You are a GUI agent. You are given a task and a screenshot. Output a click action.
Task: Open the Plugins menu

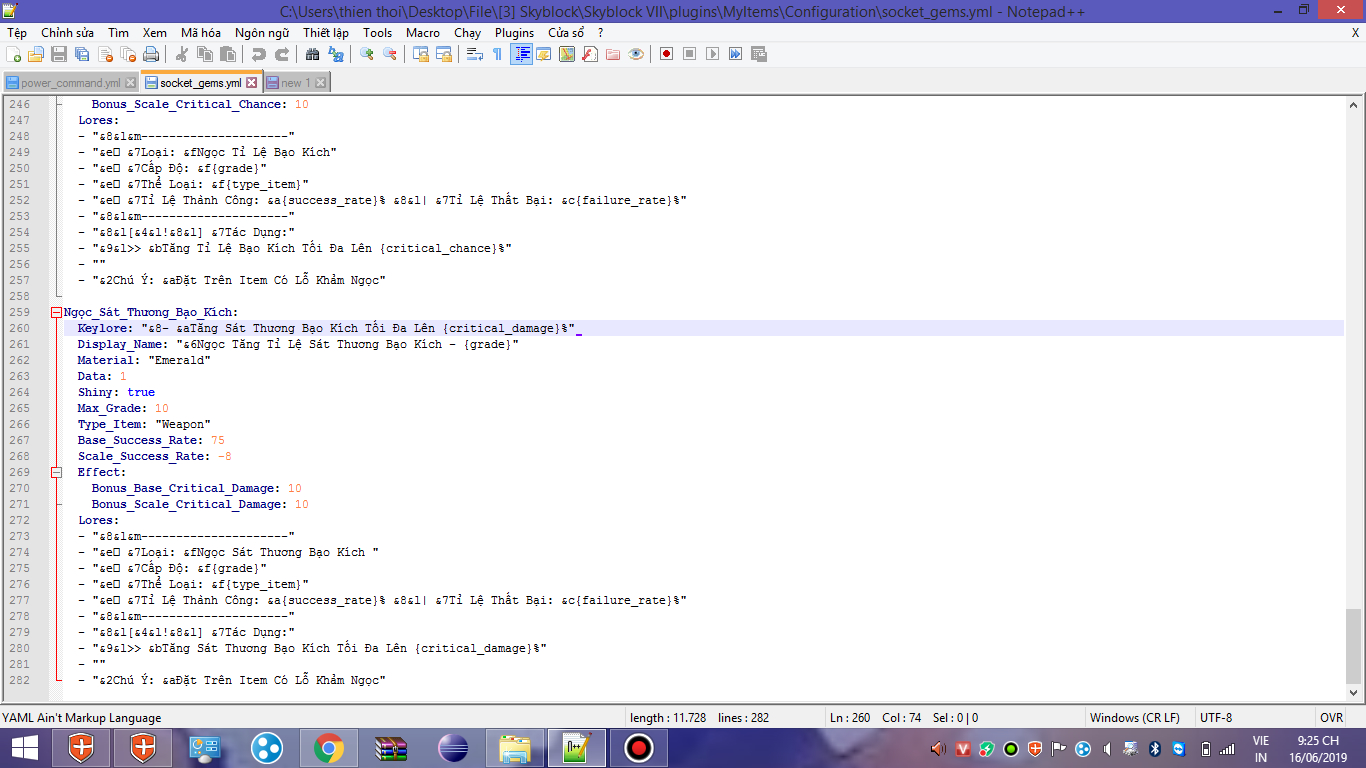click(514, 32)
